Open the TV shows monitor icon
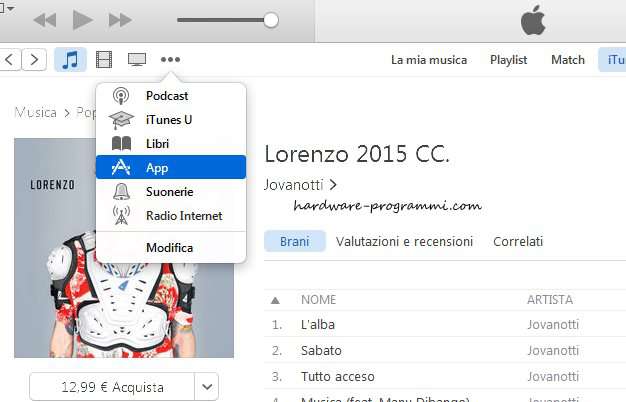This screenshot has height=402, width=626. pos(137,59)
